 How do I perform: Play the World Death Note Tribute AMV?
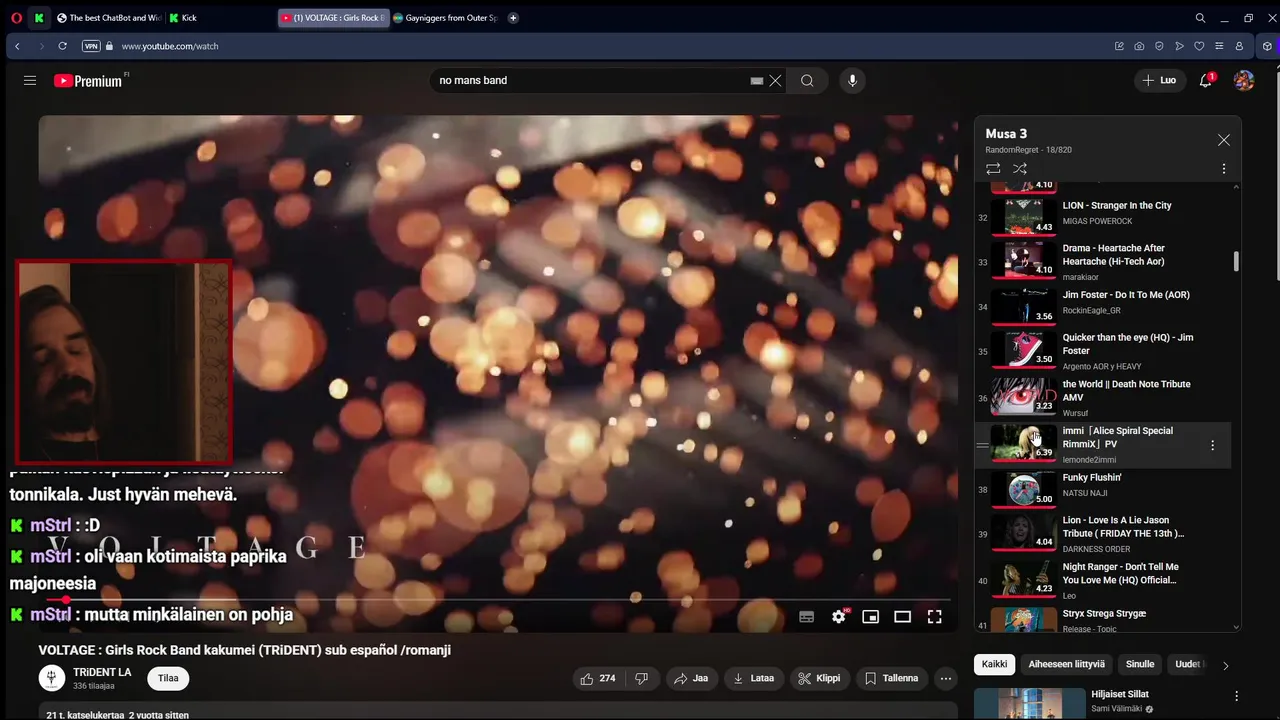(x=1104, y=398)
